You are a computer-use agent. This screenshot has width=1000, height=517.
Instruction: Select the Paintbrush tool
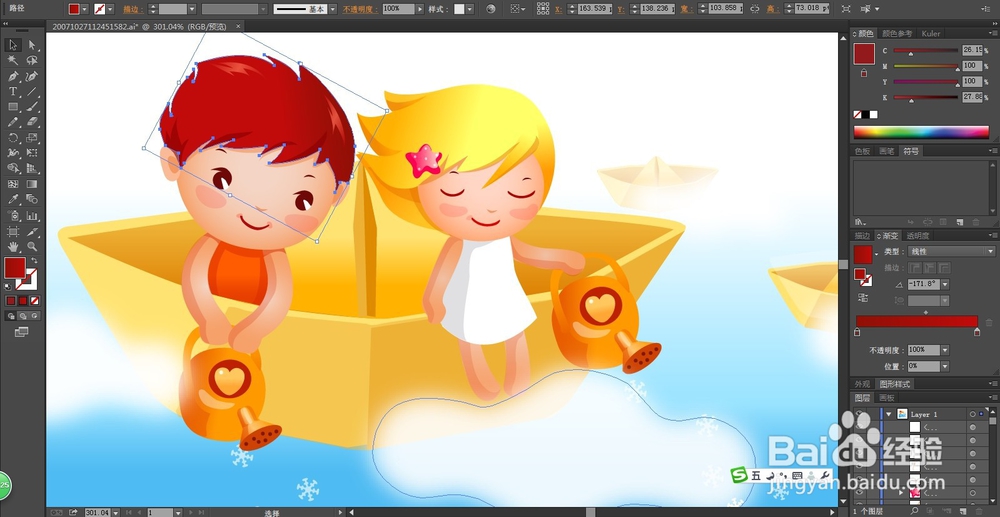[x=32, y=106]
